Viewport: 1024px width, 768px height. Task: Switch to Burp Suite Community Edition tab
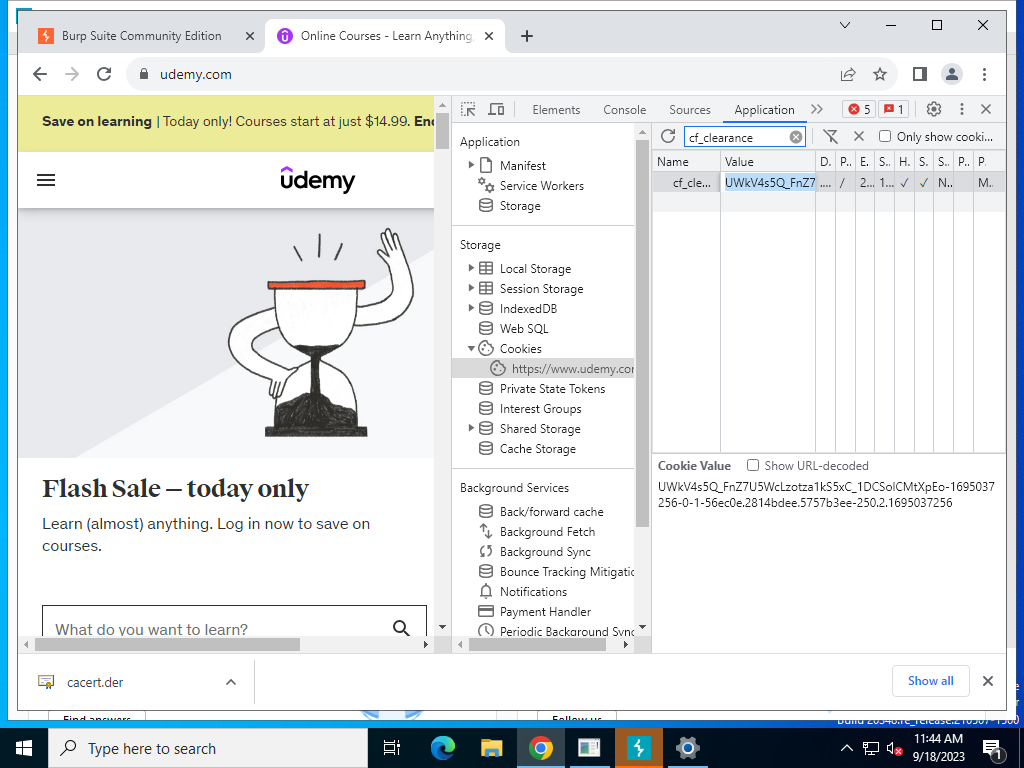141,36
